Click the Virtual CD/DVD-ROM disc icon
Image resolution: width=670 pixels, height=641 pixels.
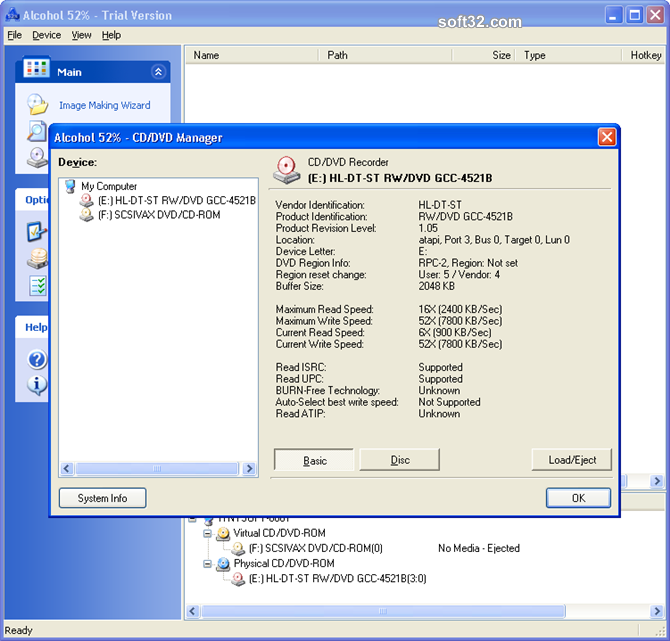(x=223, y=533)
